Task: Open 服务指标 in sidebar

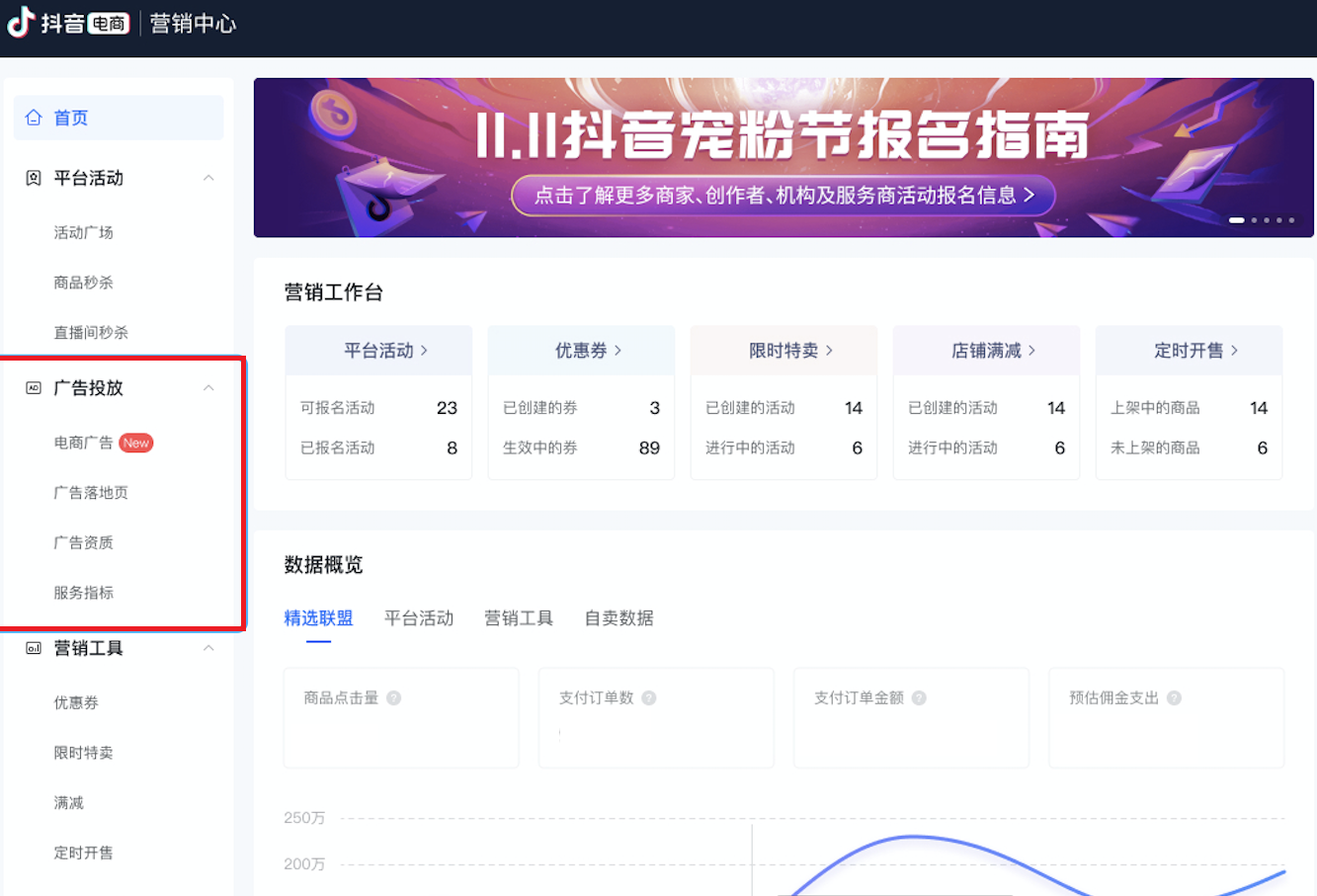Action: pyautogui.click(x=84, y=593)
